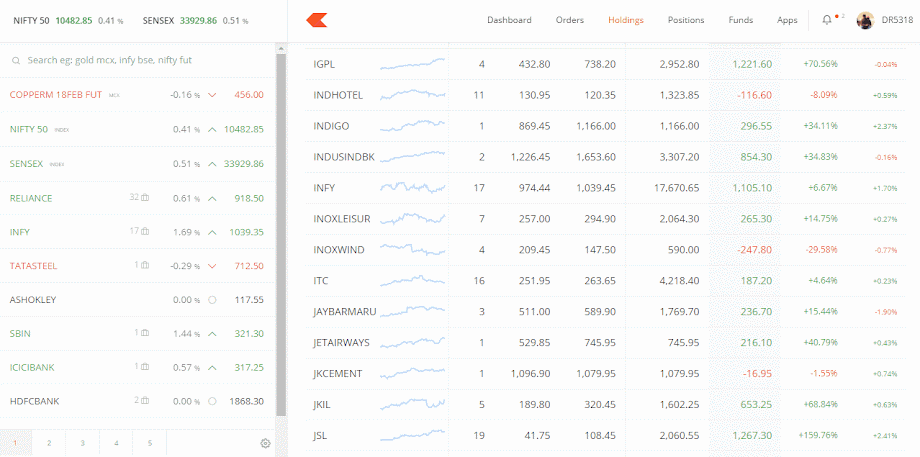Click the INFY holdings briefcase icon in watchlist
The height and width of the screenshot is (457, 920).
[x=145, y=232]
